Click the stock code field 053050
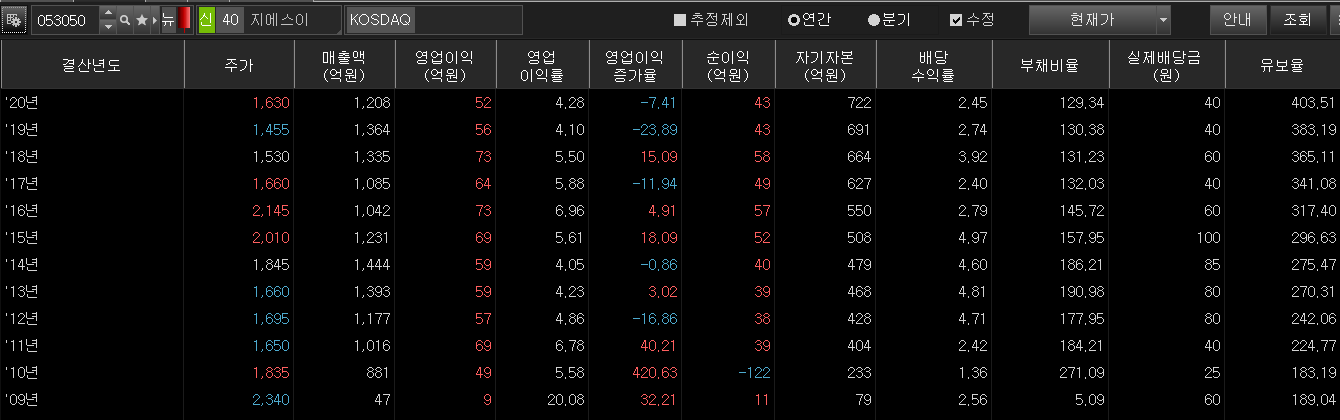 (x=66, y=20)
